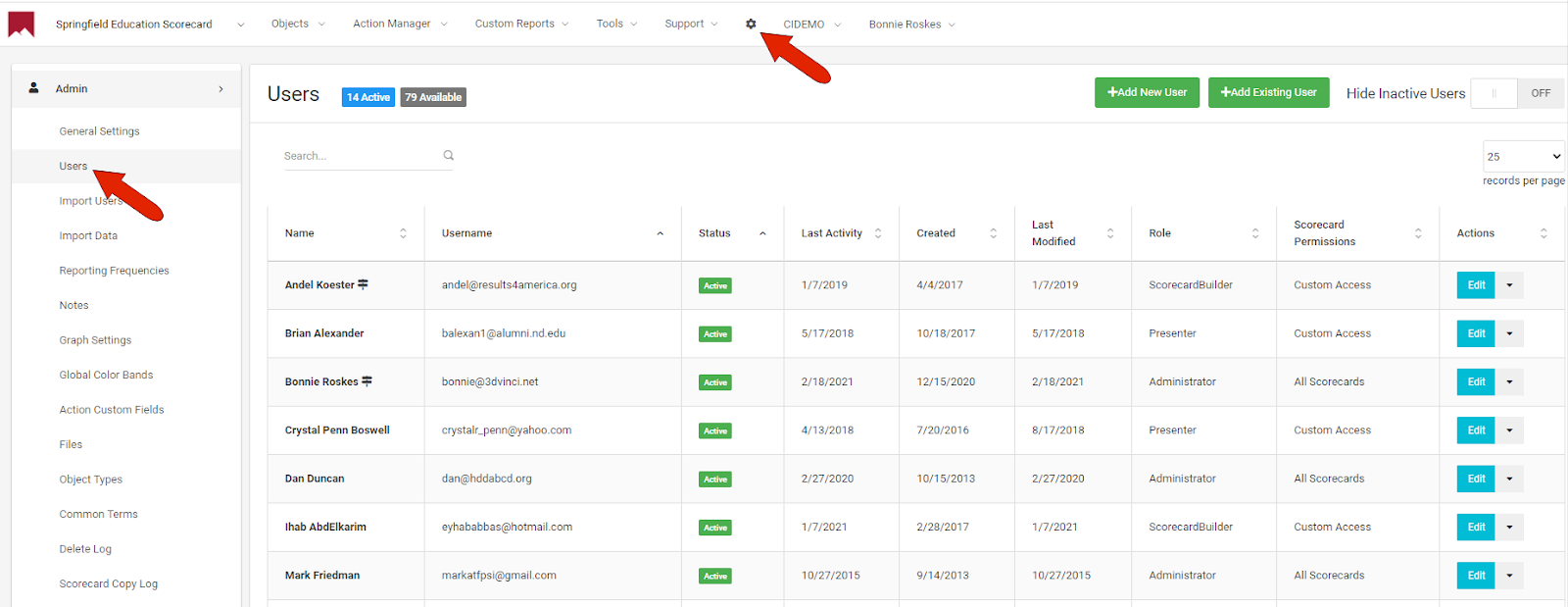Open the Bonnie Roskes account menu
The image size is (1568, 607).
pos(911,25)
